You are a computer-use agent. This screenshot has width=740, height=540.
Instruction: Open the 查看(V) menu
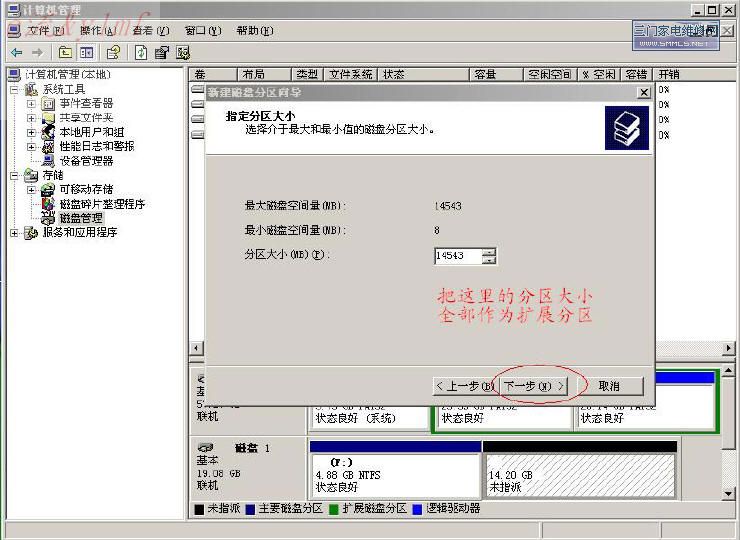[x=150, y=31]
